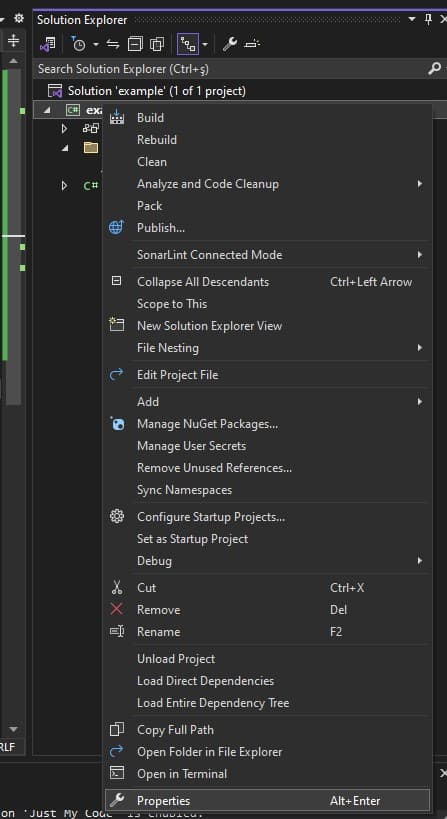
Task: Open dropdown beside the nested view button
Action: (205, 44)
